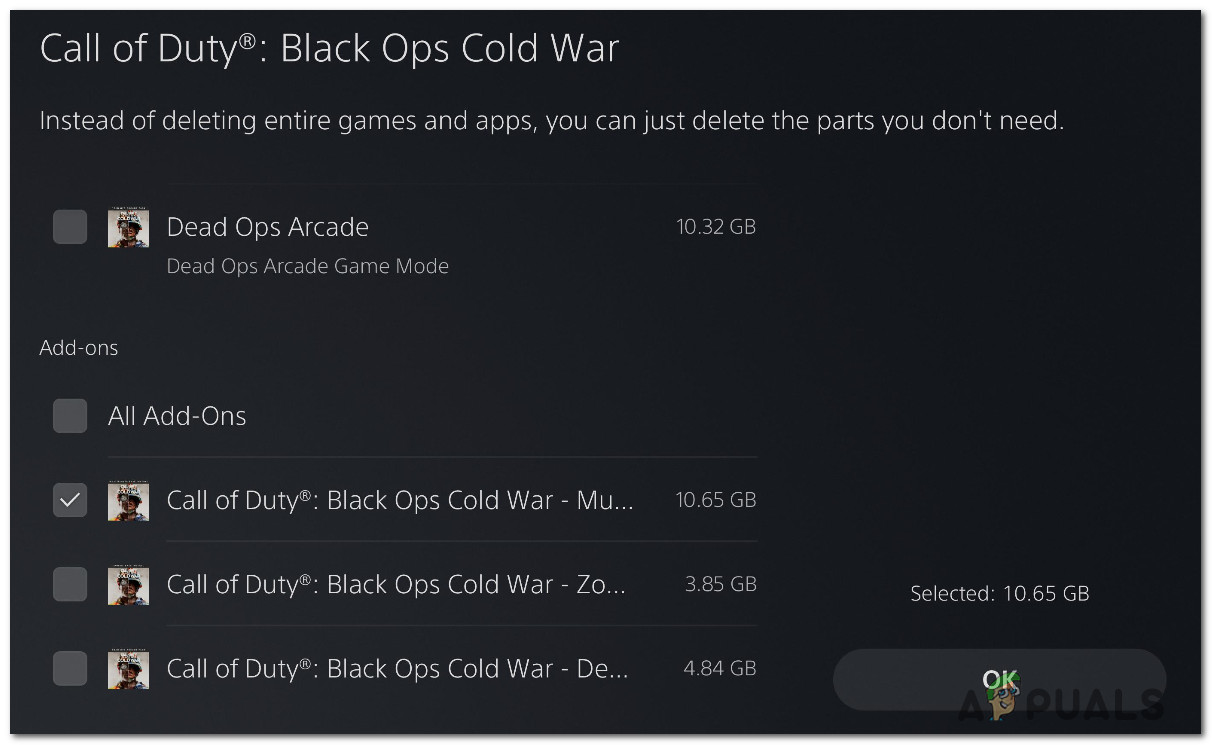Click the cover icon of the 4.84 GB add-on
The image size is (1212, 745).
pyautogui.click(x=128, y=668)
